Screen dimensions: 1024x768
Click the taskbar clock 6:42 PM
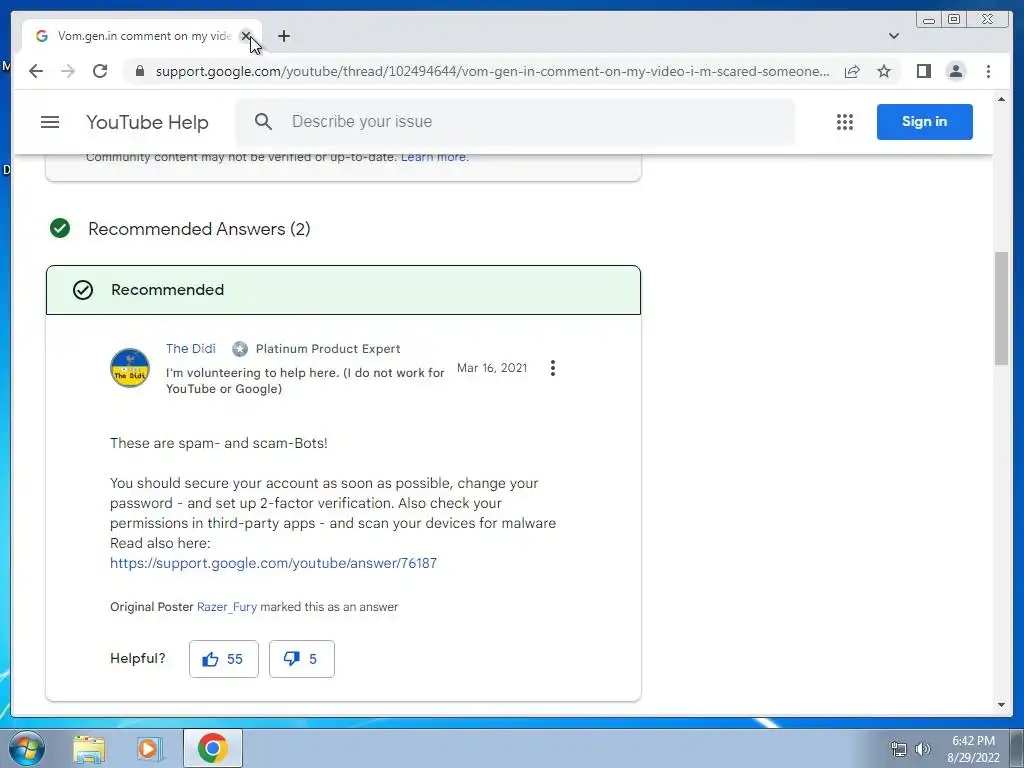tap(973, 741)
